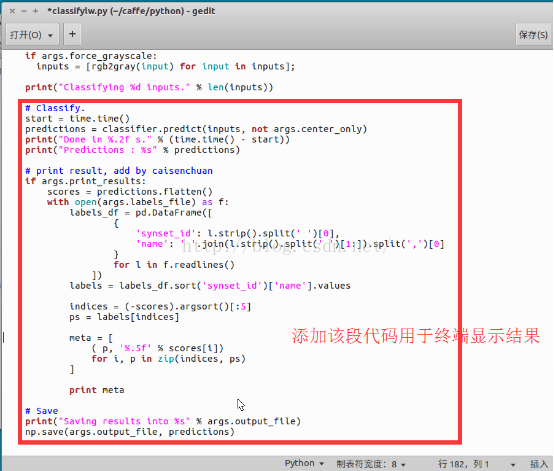This screenshot has height=471, width=554.
Task: Click the '# print result, add by caisenchuan' comment
Action: tap(119, 171)
